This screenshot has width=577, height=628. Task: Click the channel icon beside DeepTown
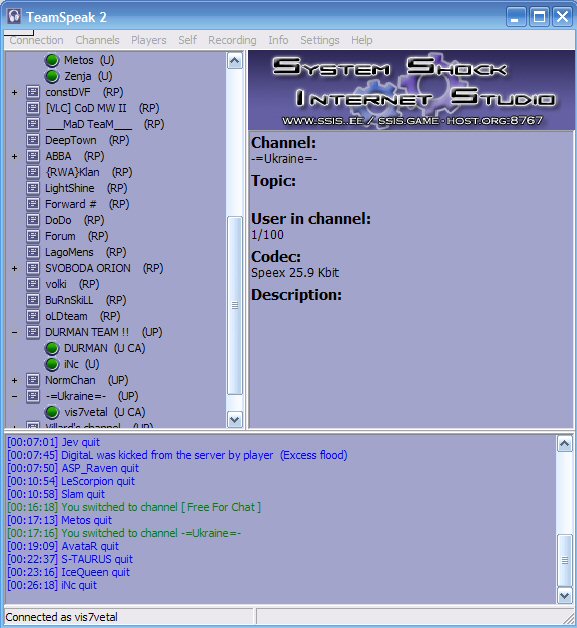33,140
